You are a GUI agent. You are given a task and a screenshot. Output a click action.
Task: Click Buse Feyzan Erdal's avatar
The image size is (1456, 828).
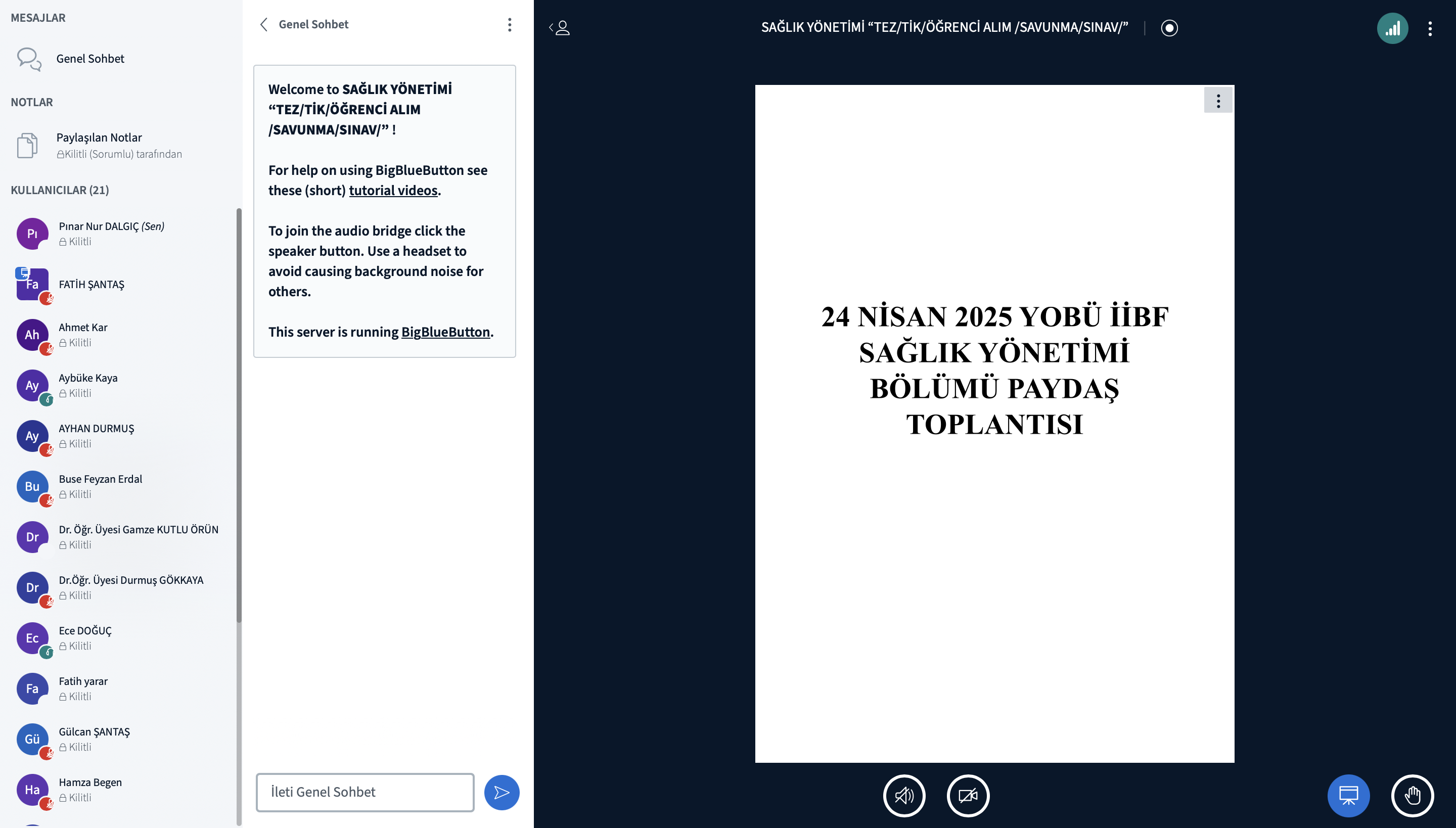tap(32, 487)
